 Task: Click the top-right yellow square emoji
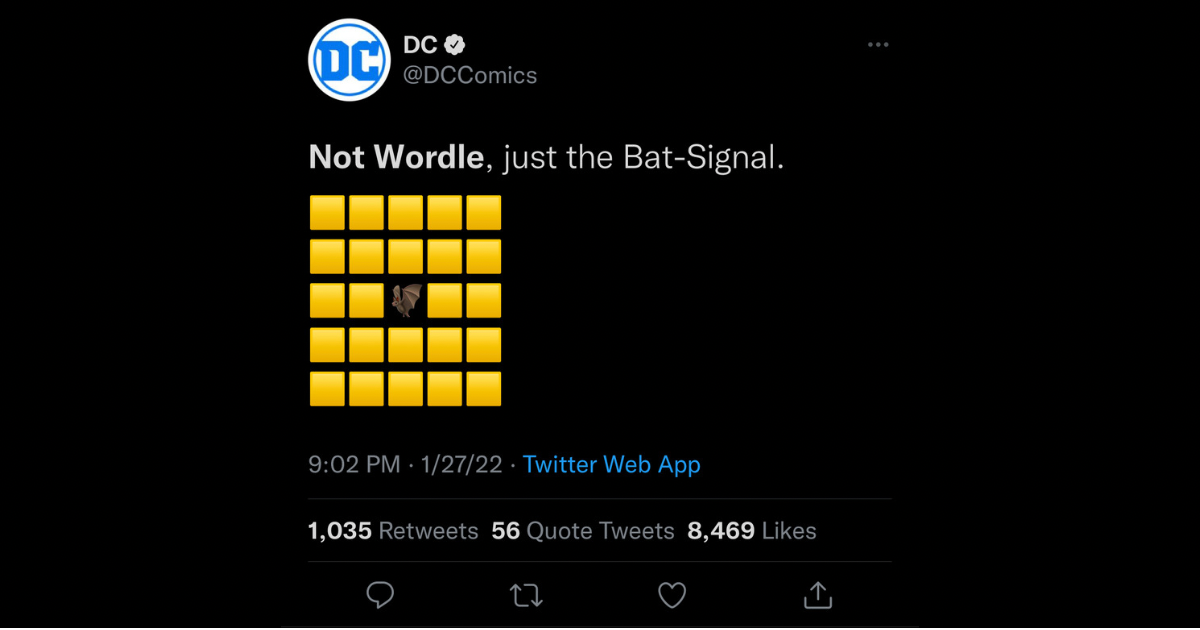coord(483,213)
